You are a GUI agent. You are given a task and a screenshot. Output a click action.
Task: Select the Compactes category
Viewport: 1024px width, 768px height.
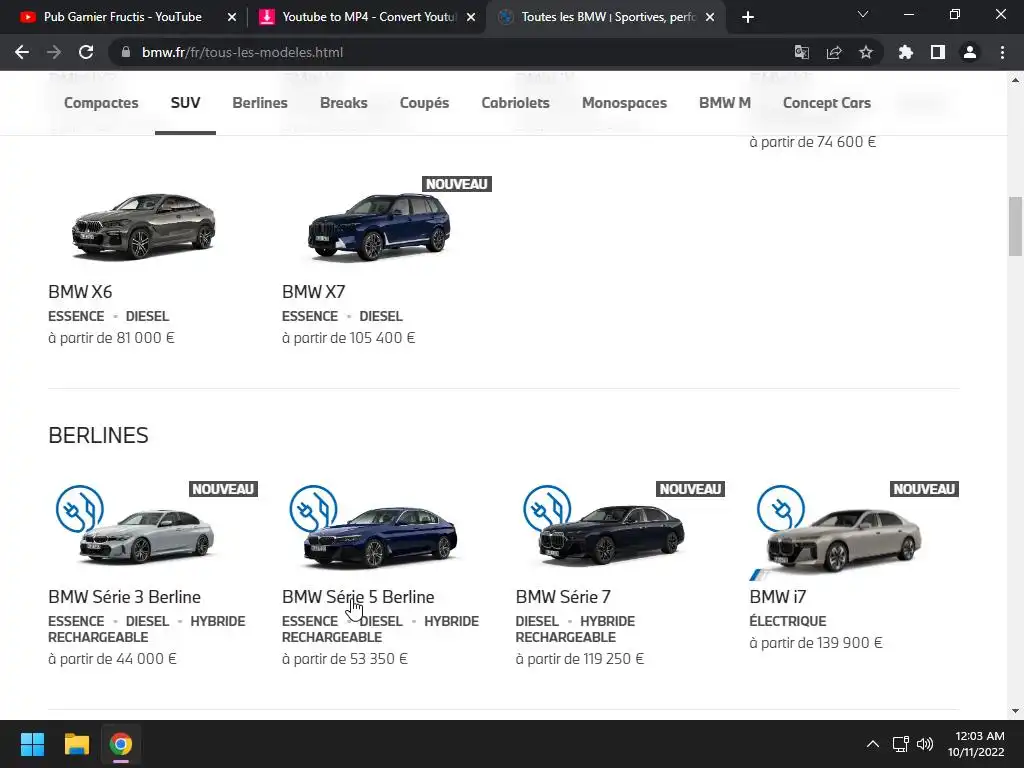[x=101, y=103]
